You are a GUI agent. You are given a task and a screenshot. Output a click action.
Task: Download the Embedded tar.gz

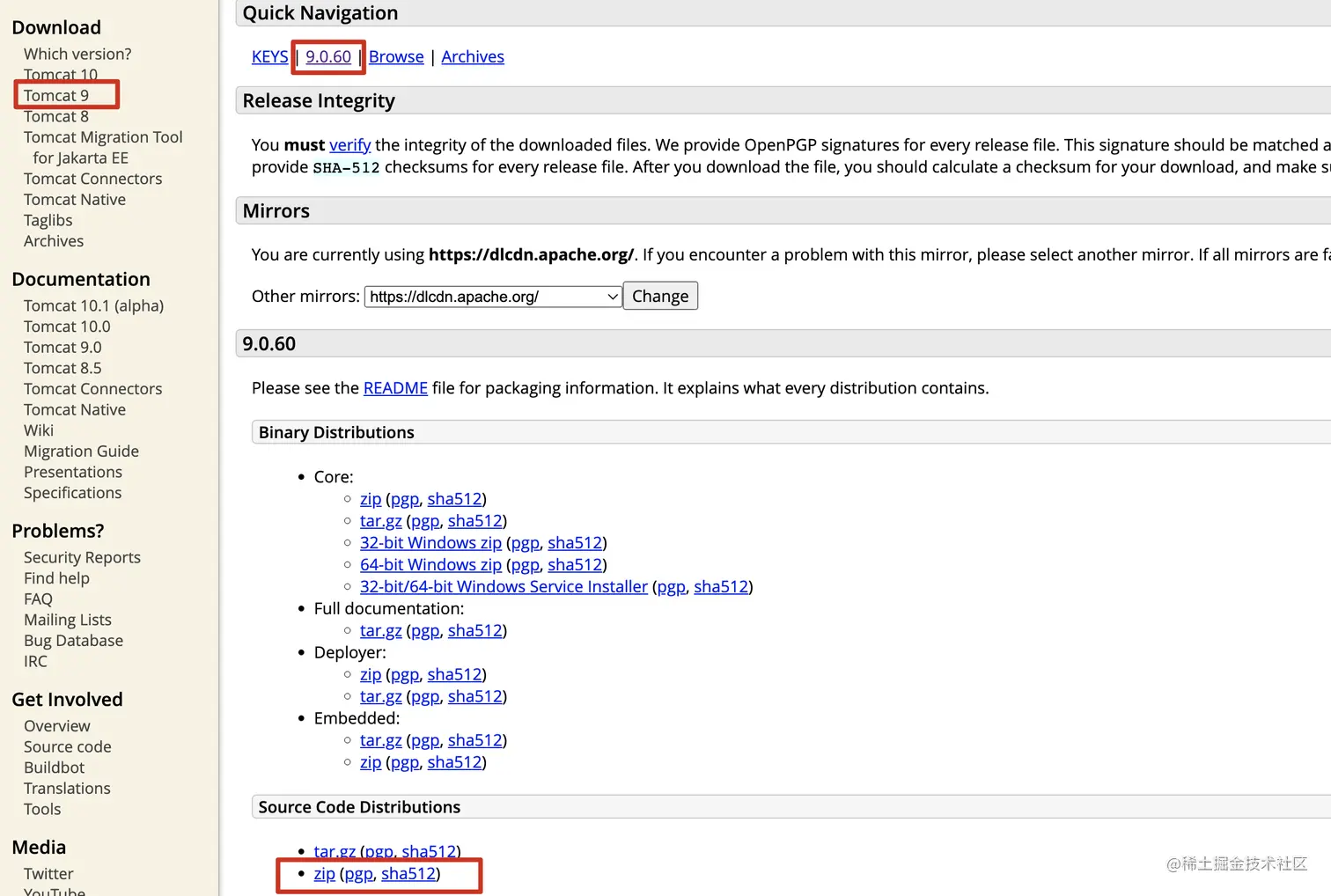tap(381, 741)
